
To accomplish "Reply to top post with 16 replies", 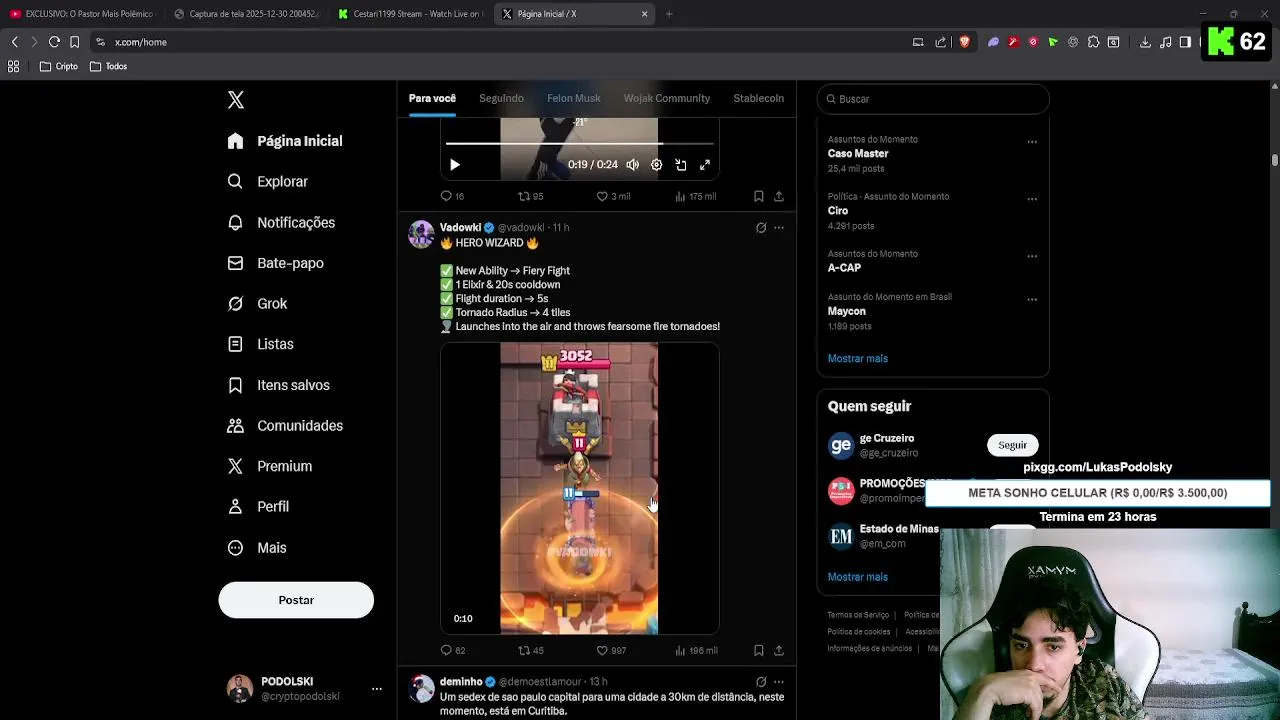I will coord(452,196).
